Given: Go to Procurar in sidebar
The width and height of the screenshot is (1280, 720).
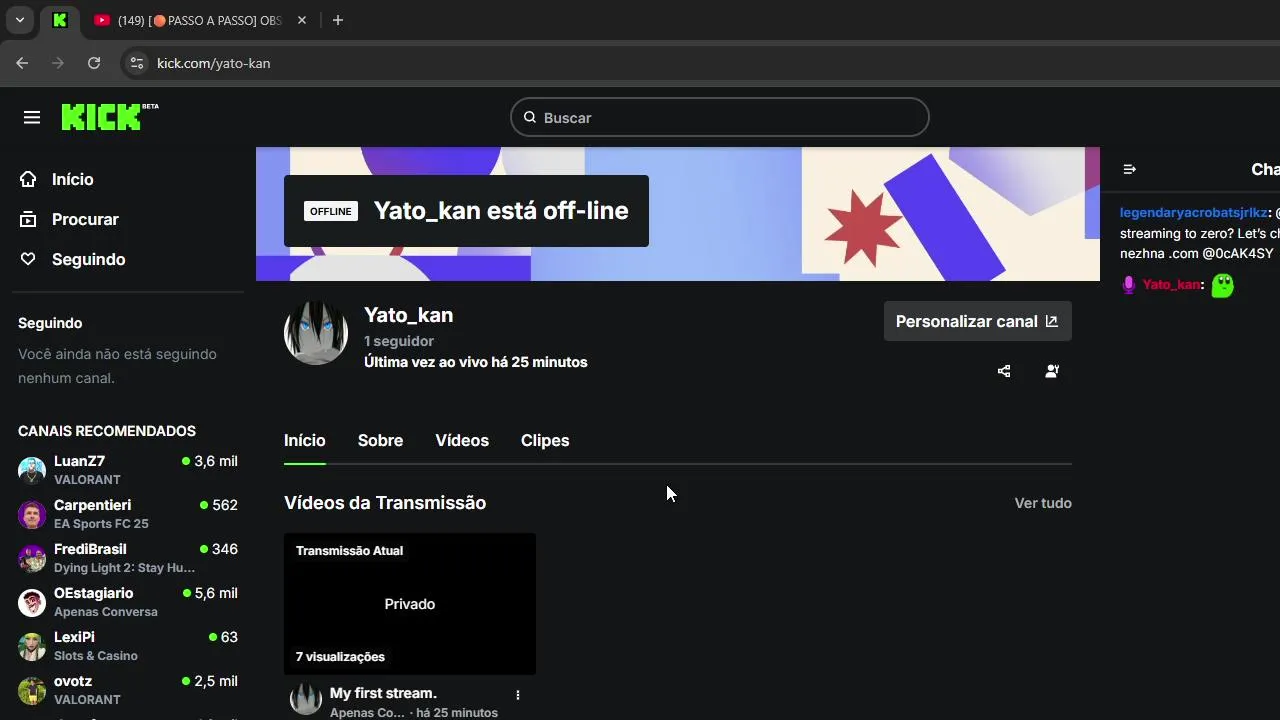Looking at the screenshot, I should pyautogui.click(x=85, y=219).
